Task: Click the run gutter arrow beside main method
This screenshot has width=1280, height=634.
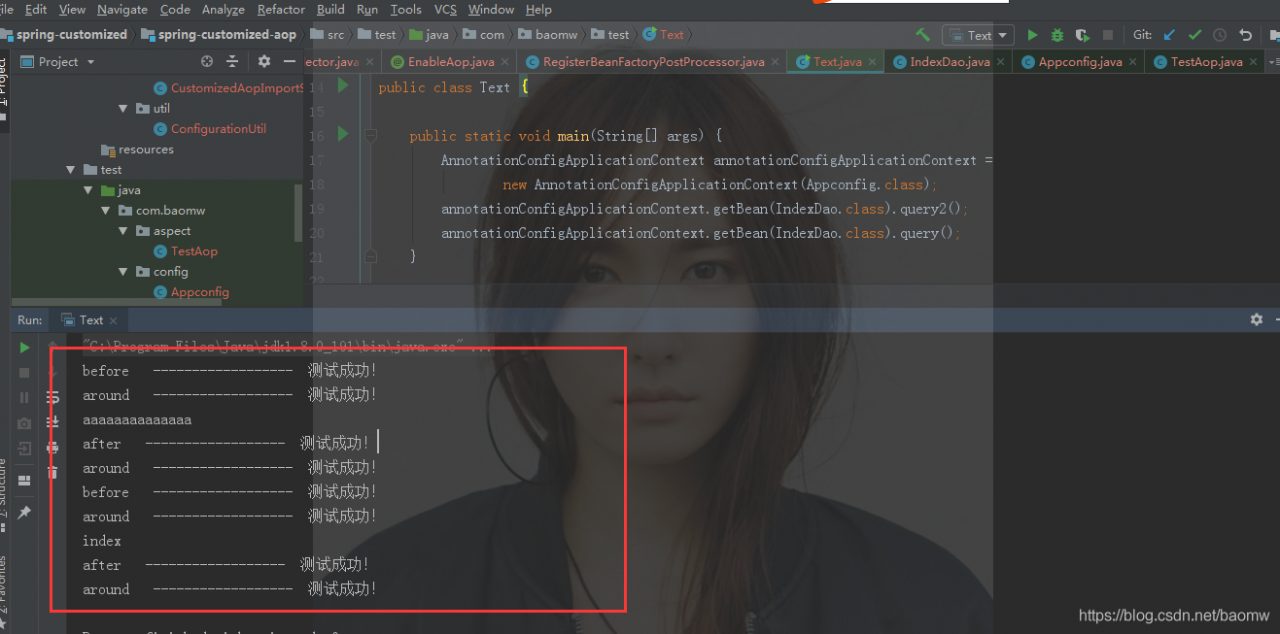Action: tap(343, 134)
